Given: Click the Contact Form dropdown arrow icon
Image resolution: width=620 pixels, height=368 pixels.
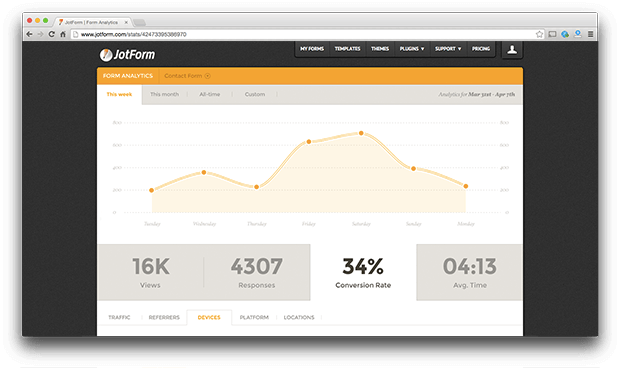Looking at the screenshot, I should [x=208, y=76].
